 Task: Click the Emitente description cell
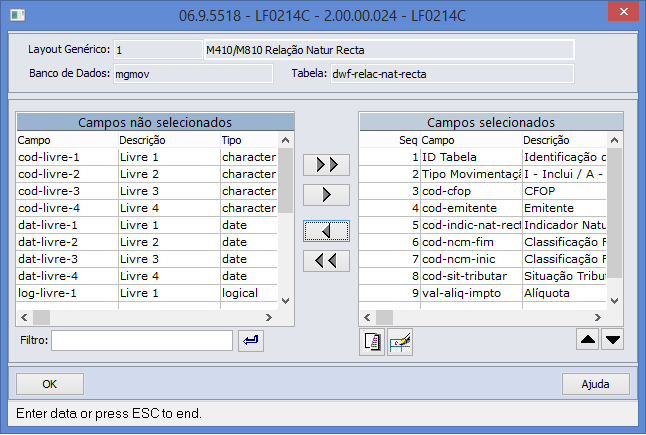tap(564, 208)
